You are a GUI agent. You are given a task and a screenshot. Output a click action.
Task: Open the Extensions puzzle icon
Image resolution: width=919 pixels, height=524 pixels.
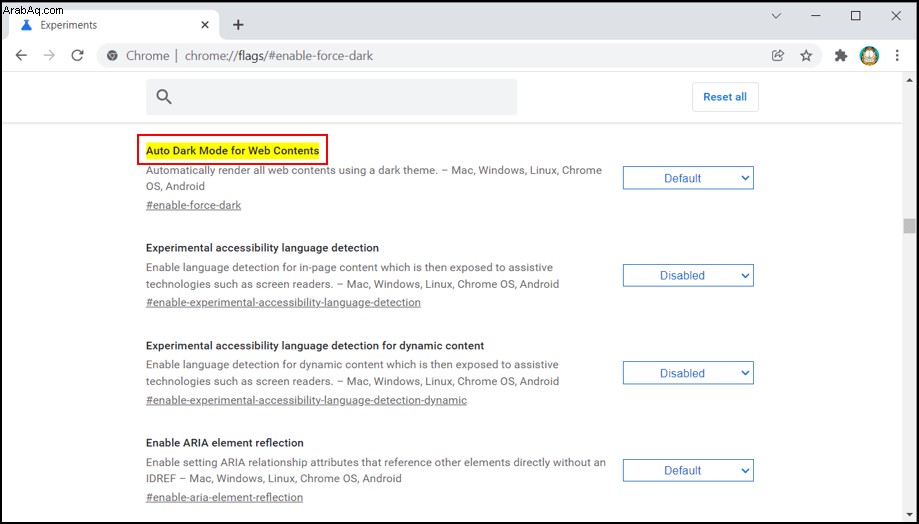(841, 56)
